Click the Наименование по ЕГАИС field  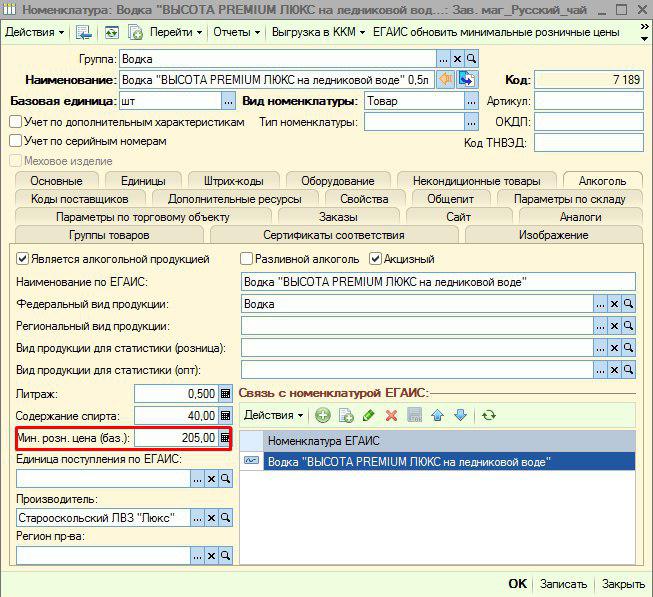point(438,282)
